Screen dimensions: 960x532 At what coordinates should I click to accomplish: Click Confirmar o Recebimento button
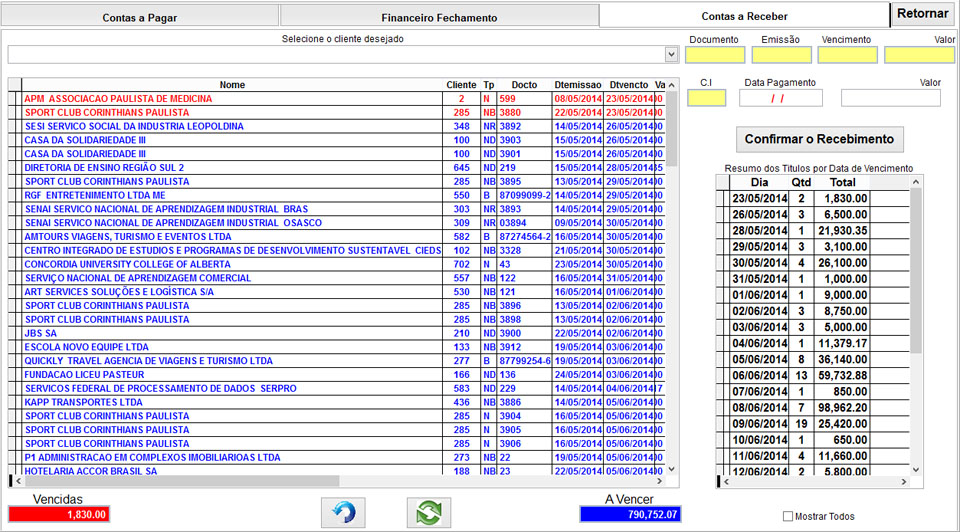pos(819,139)
